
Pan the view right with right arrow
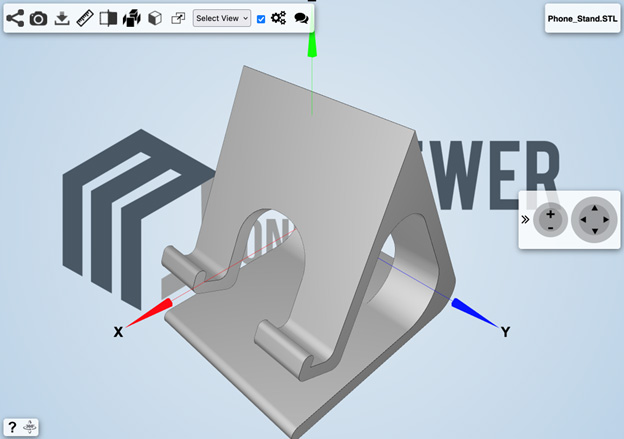(607, 220)
